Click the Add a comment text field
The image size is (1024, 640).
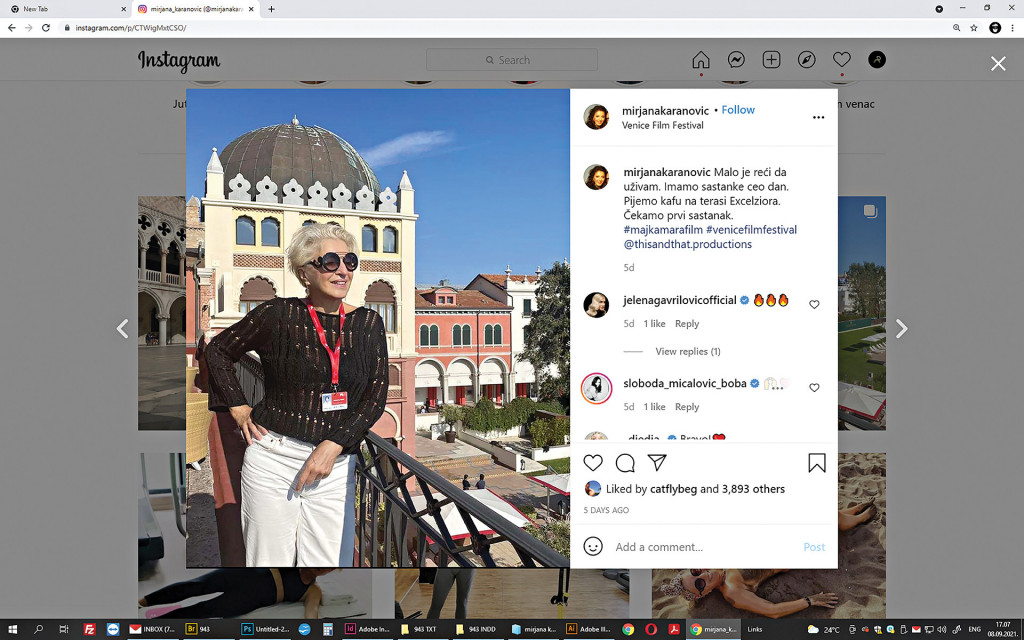(x=700, y=547)
